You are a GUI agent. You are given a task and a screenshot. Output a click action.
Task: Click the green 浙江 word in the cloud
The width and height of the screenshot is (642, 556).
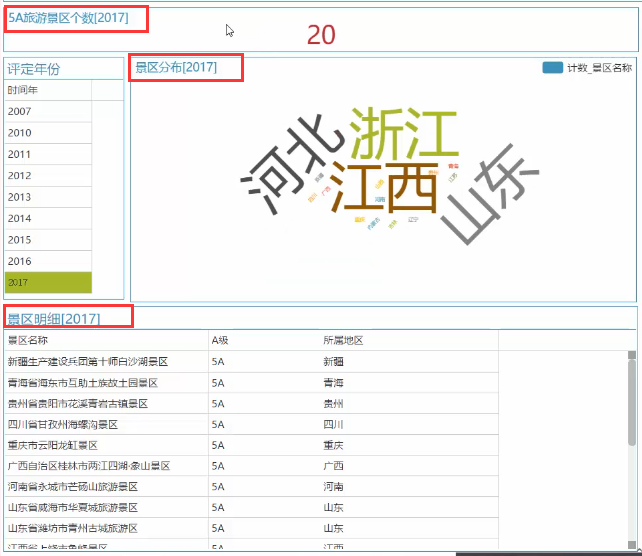coord(404,134)
